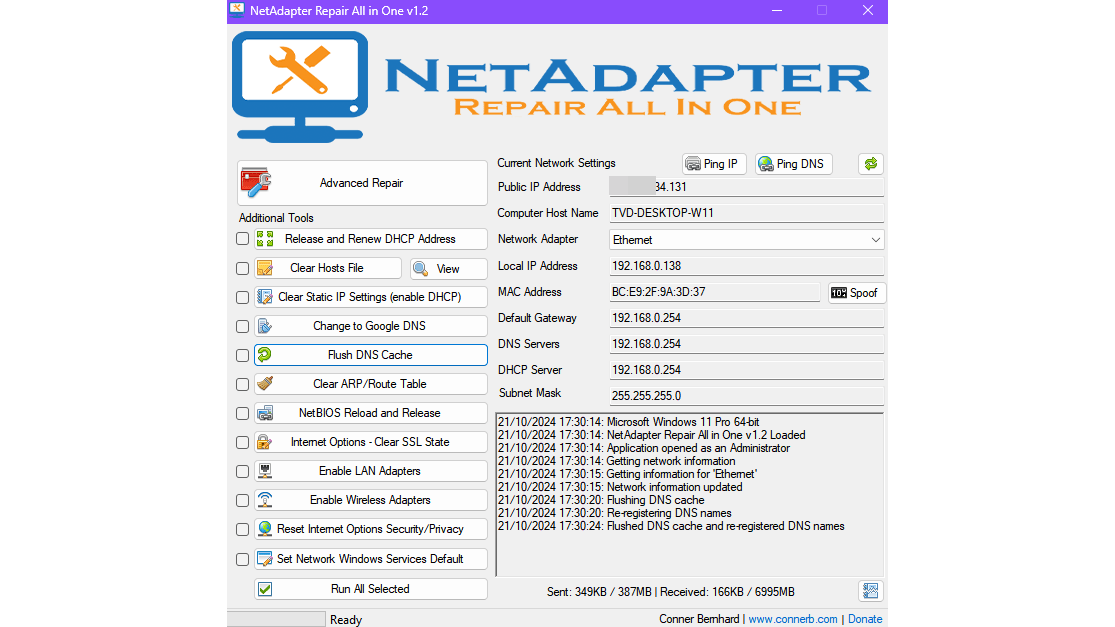This screenshot has width=1115, height=627.
Task: Close the NetAdapter Repair window
Action: pyautogui.click(x=868, y=11)
